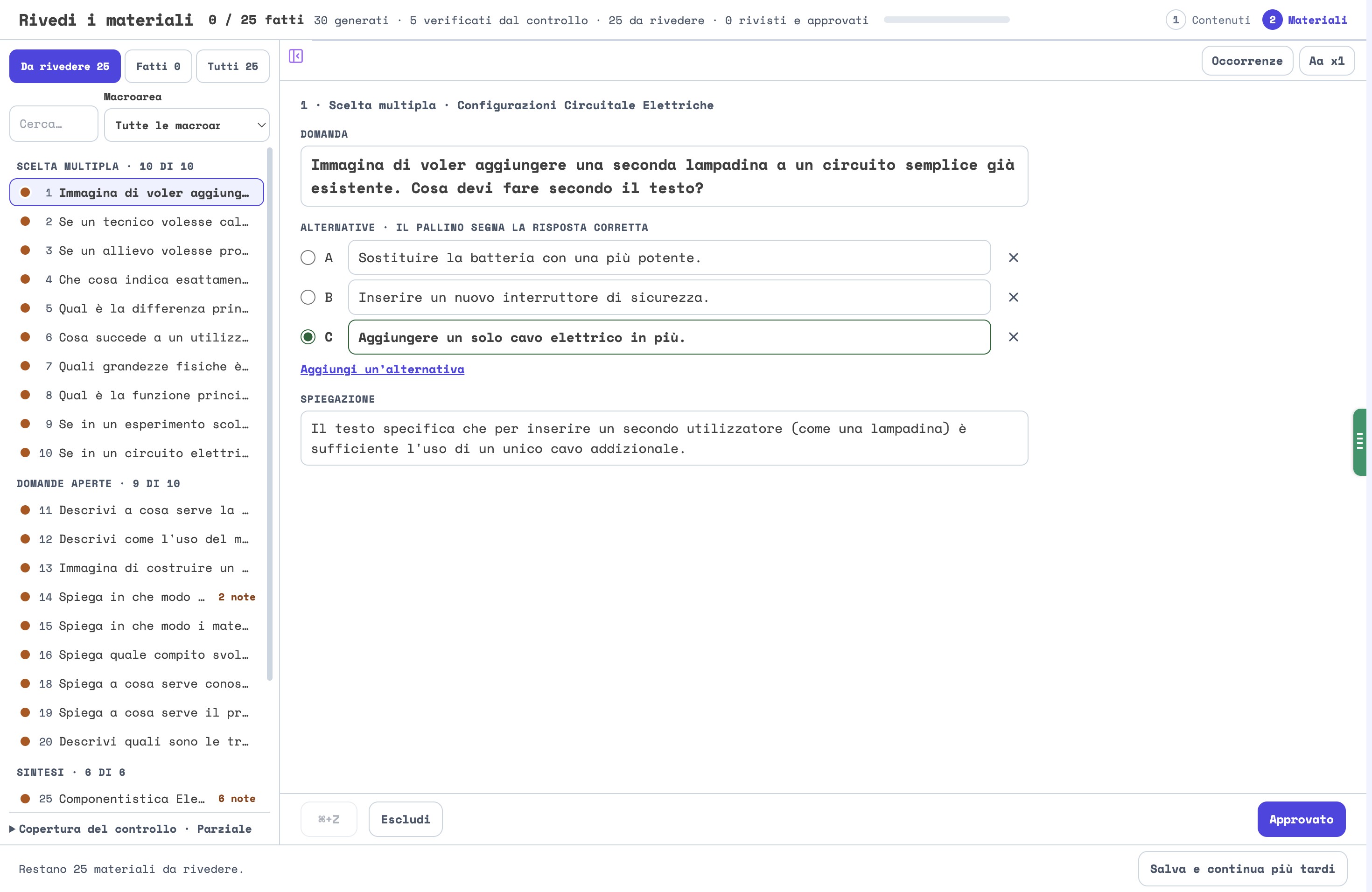Switch to Tutti 25 tab
Screen dimensions: 1372x892
232,66
